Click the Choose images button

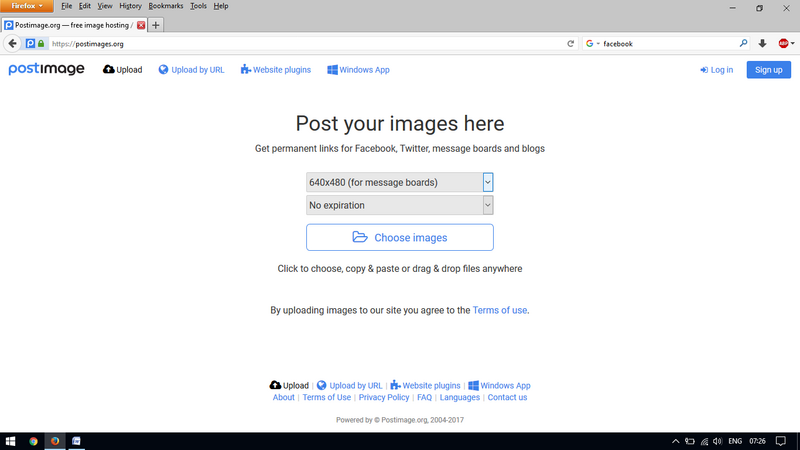(x=399, y=237)
